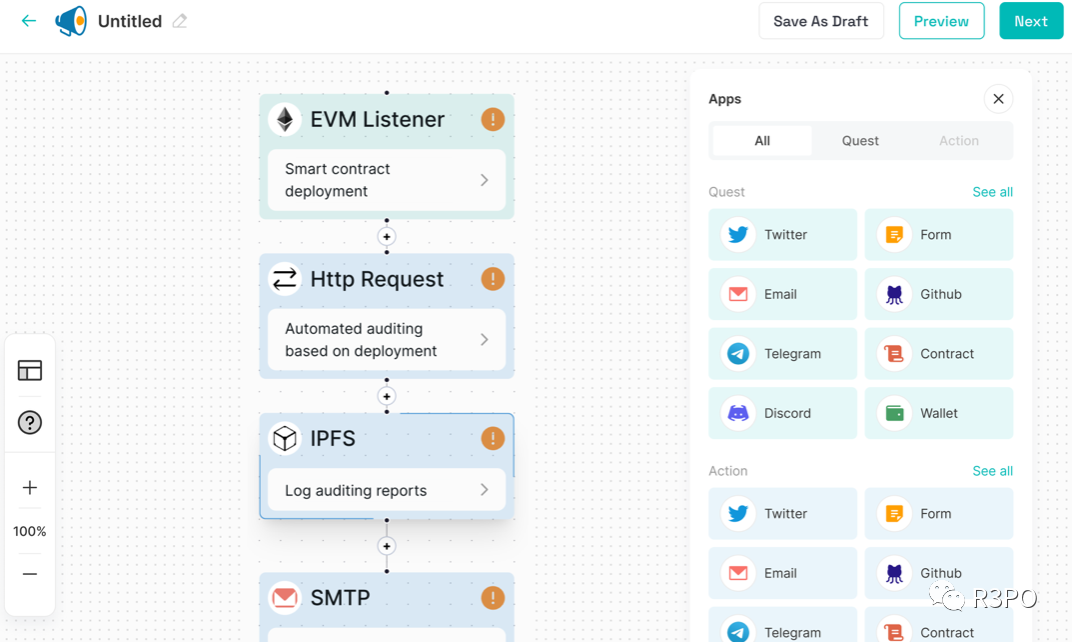Open Log auditing reports chevron

tap(484, 490)
